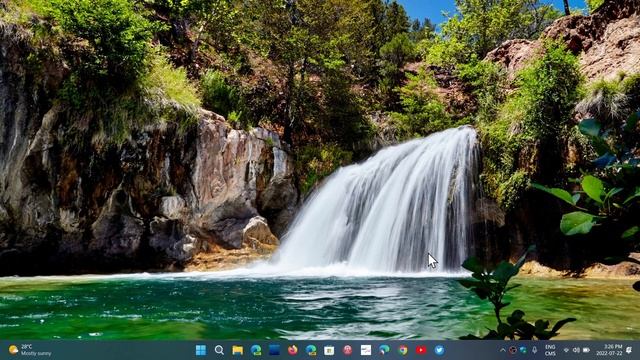Open battery status icon in tray
Viewport: 640px width, 360px height.
pyautogui.click(x=586, y=350)
